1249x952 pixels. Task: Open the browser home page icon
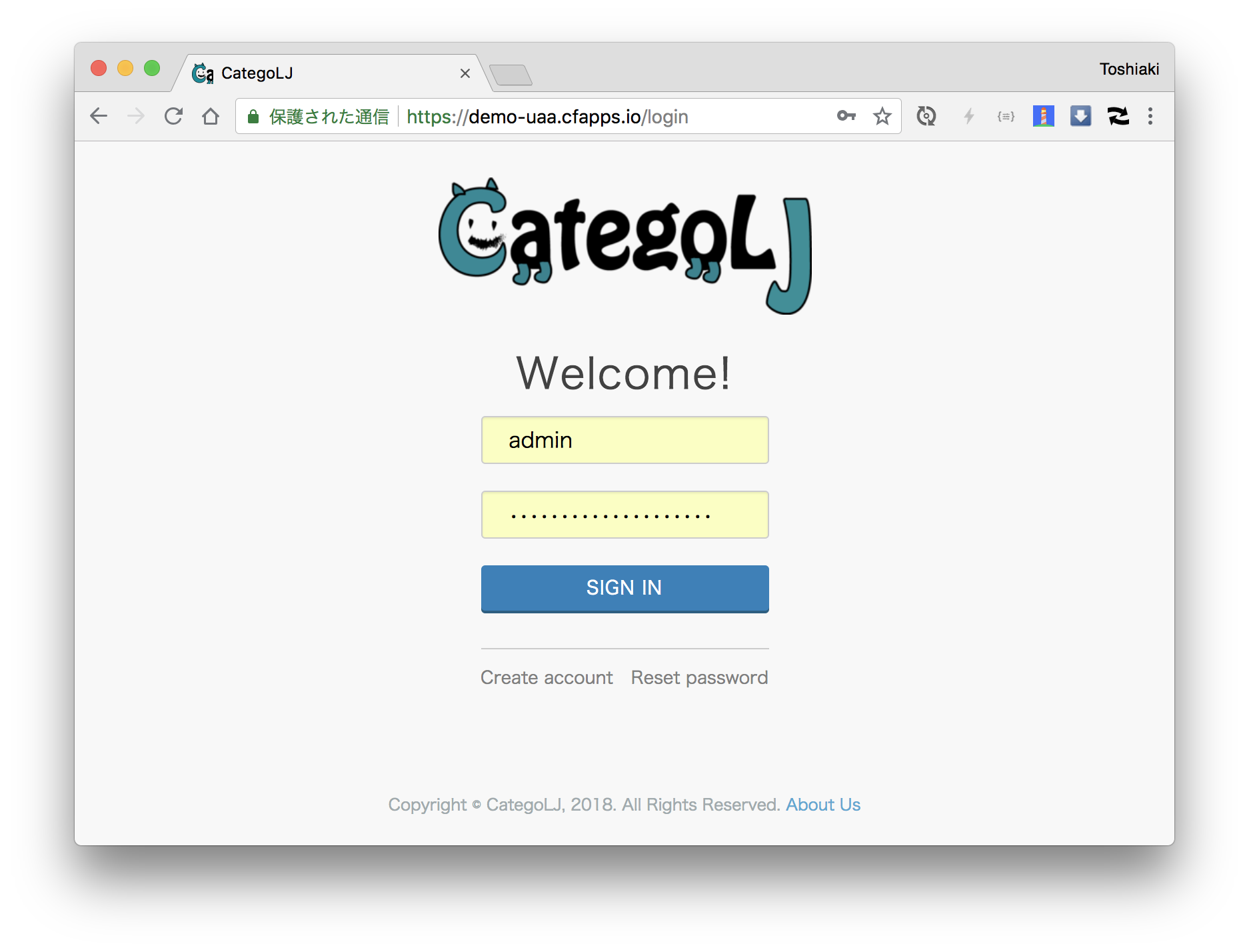tap(211, 117)
